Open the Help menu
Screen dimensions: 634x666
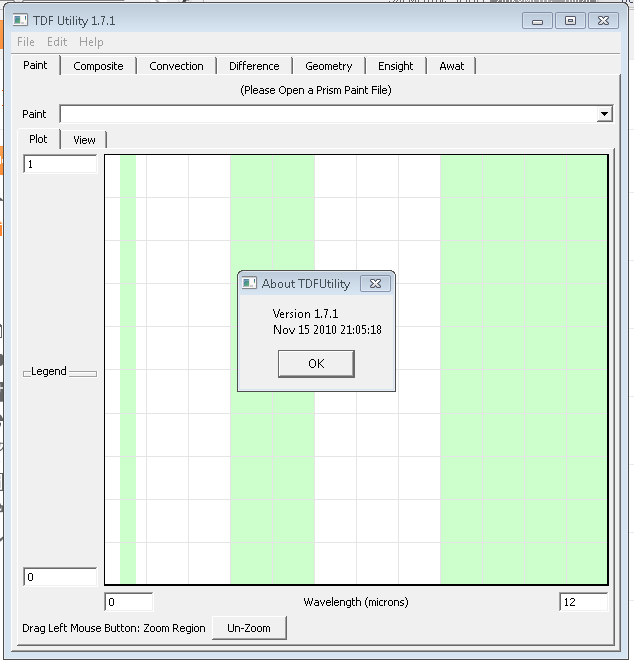pos(91,42)
